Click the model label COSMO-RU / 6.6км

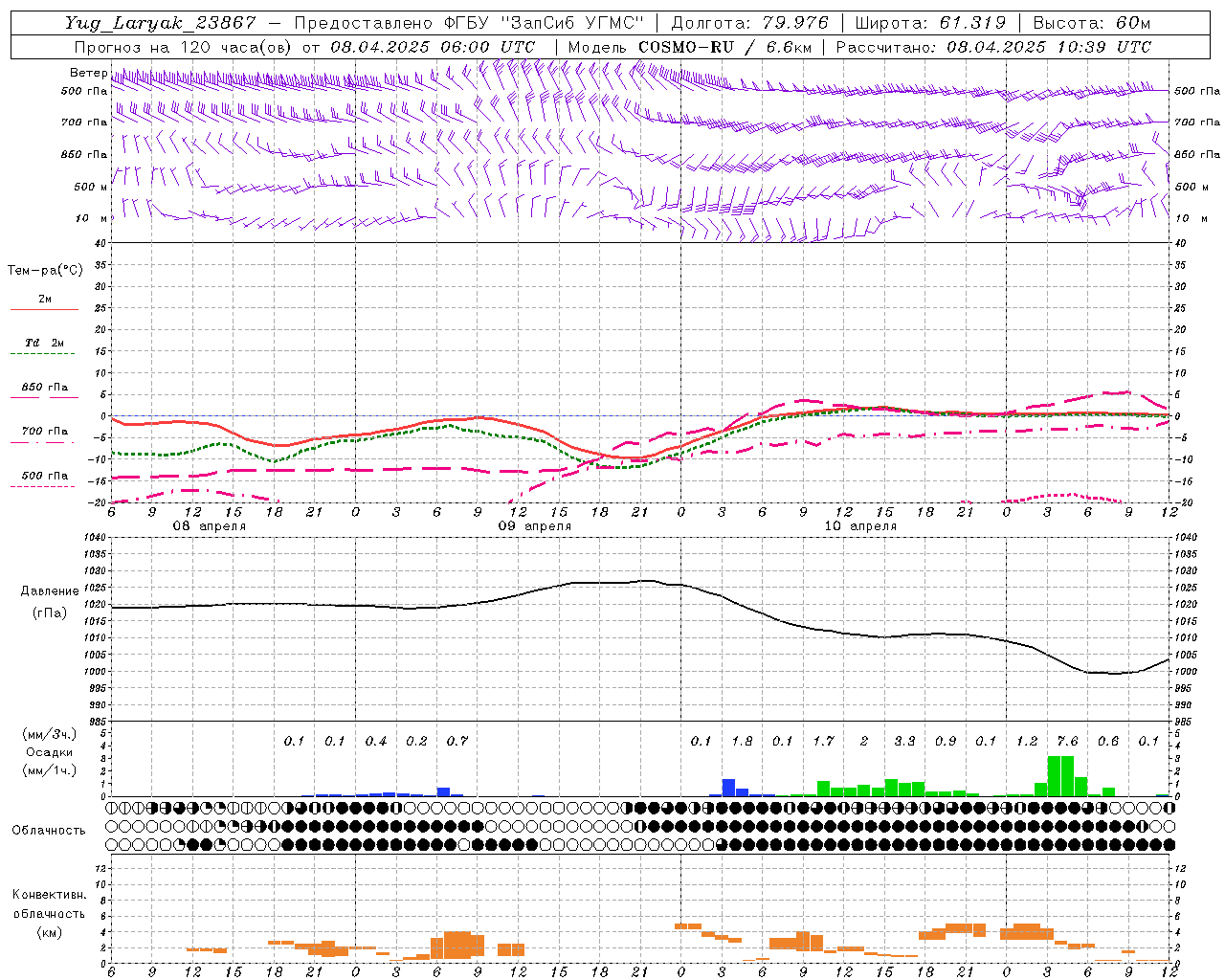point(725,47)
